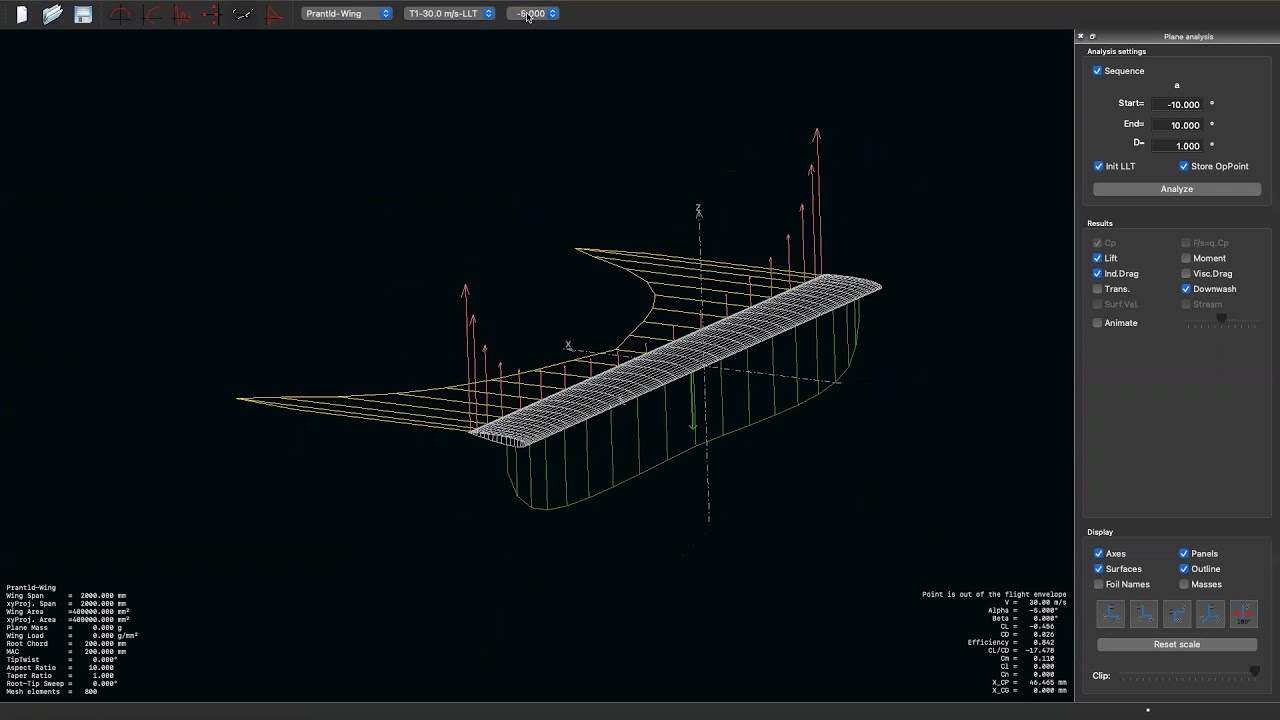Show Masses in the 3D view
Screen dimensions: 1280x720
[1184, 584]
